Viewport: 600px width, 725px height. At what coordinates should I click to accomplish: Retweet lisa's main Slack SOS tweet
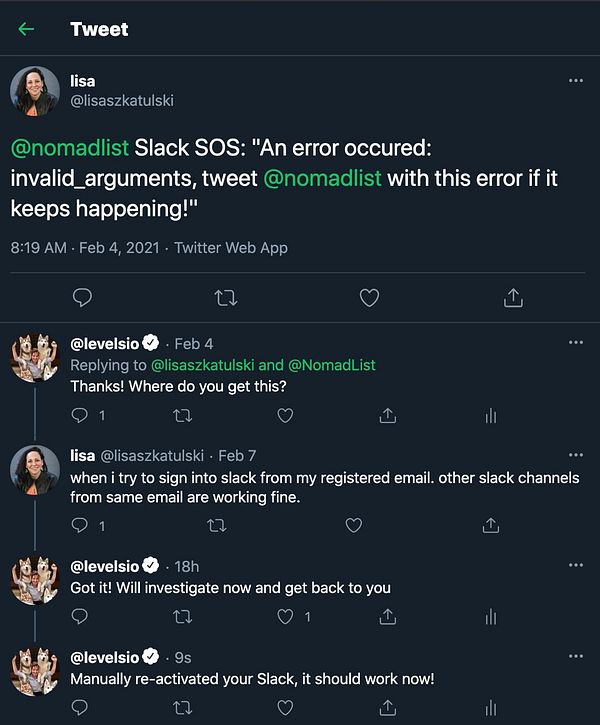(x=227, y=297)
